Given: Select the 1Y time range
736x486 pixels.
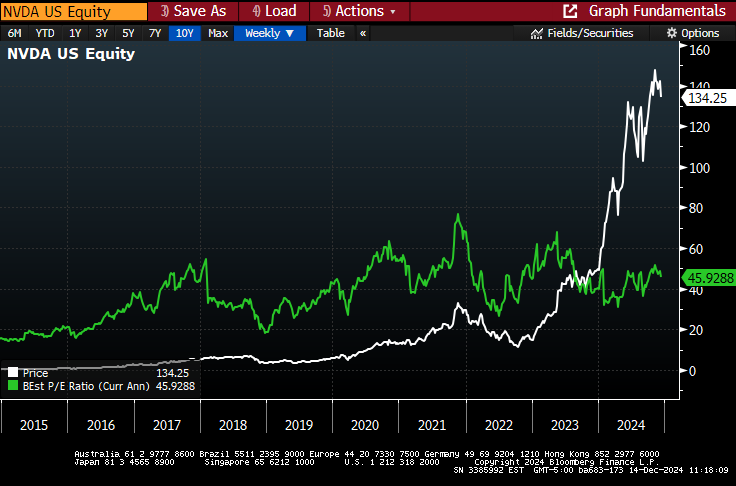Looking at the screenshot, I should 75,33.
